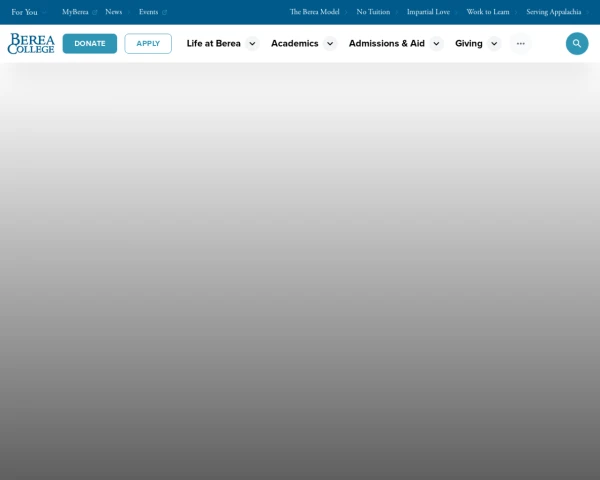Expand the Admissions & Aid chevron

436,44
